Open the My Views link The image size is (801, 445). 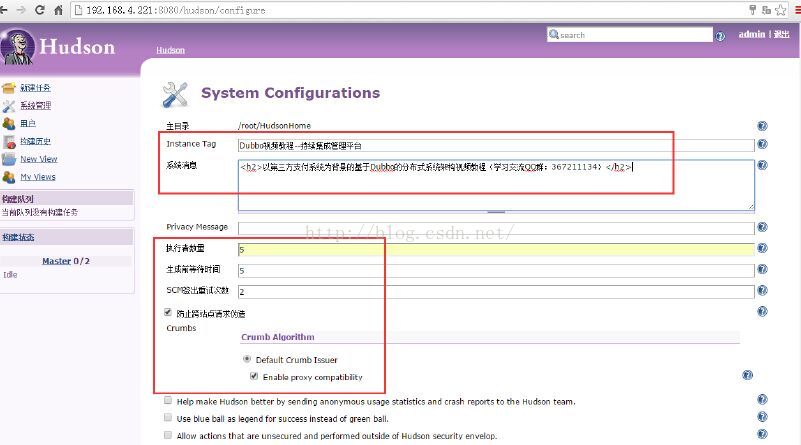[38, 177]
